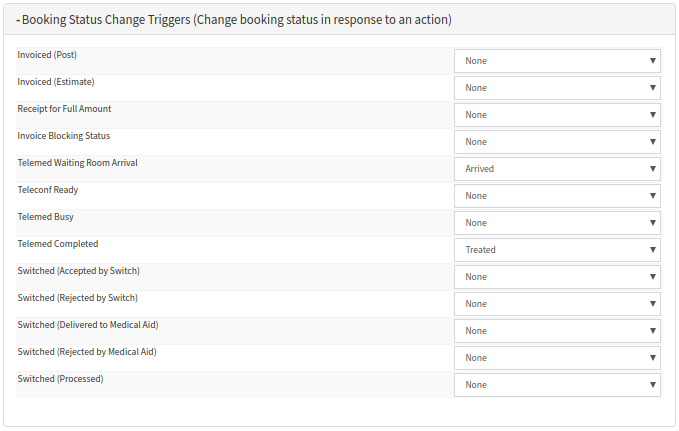Click the Switched (Processed) row label
The height and width of the screenshot is (431, 679).
pos(60,379)
